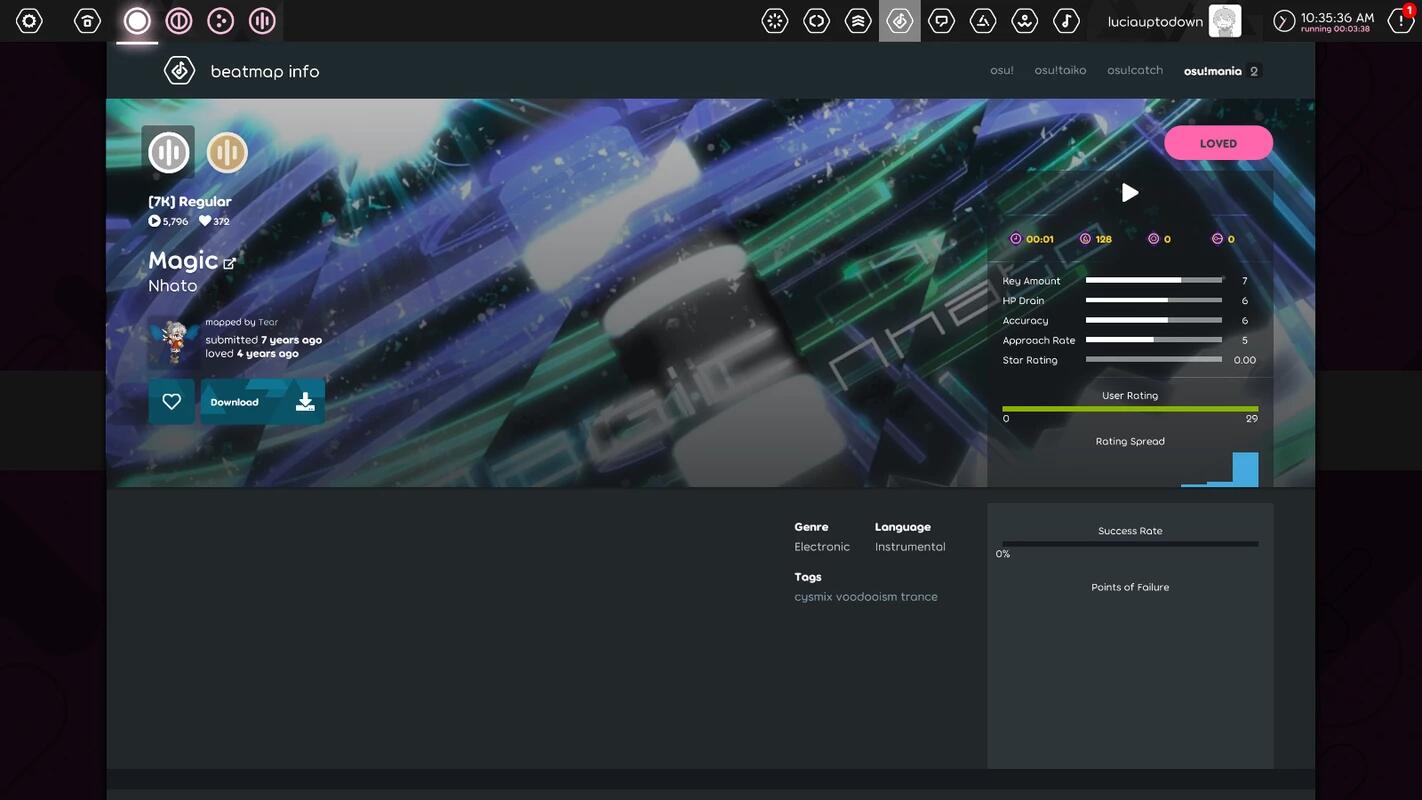Toggle favourite with the heart button
The width and height of the screenshot is (1422, 800).
[x=172, y=402]
